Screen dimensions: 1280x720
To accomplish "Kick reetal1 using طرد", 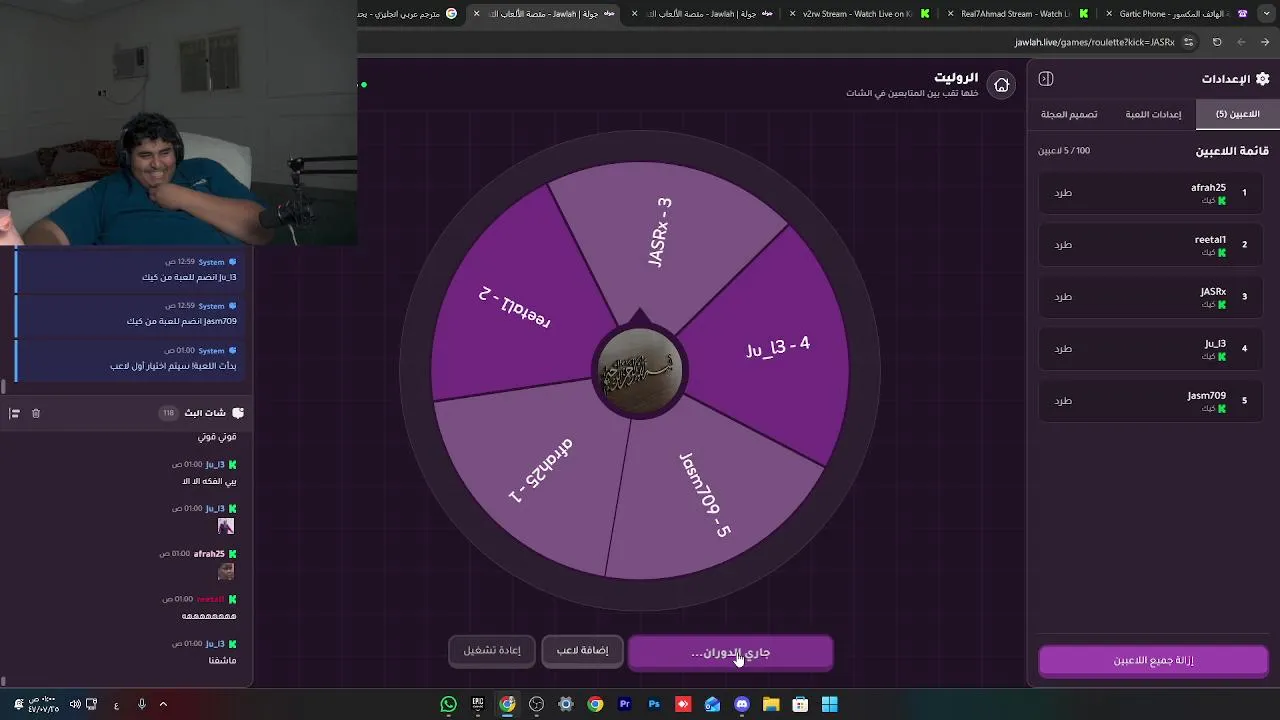I will (1063, 245).
